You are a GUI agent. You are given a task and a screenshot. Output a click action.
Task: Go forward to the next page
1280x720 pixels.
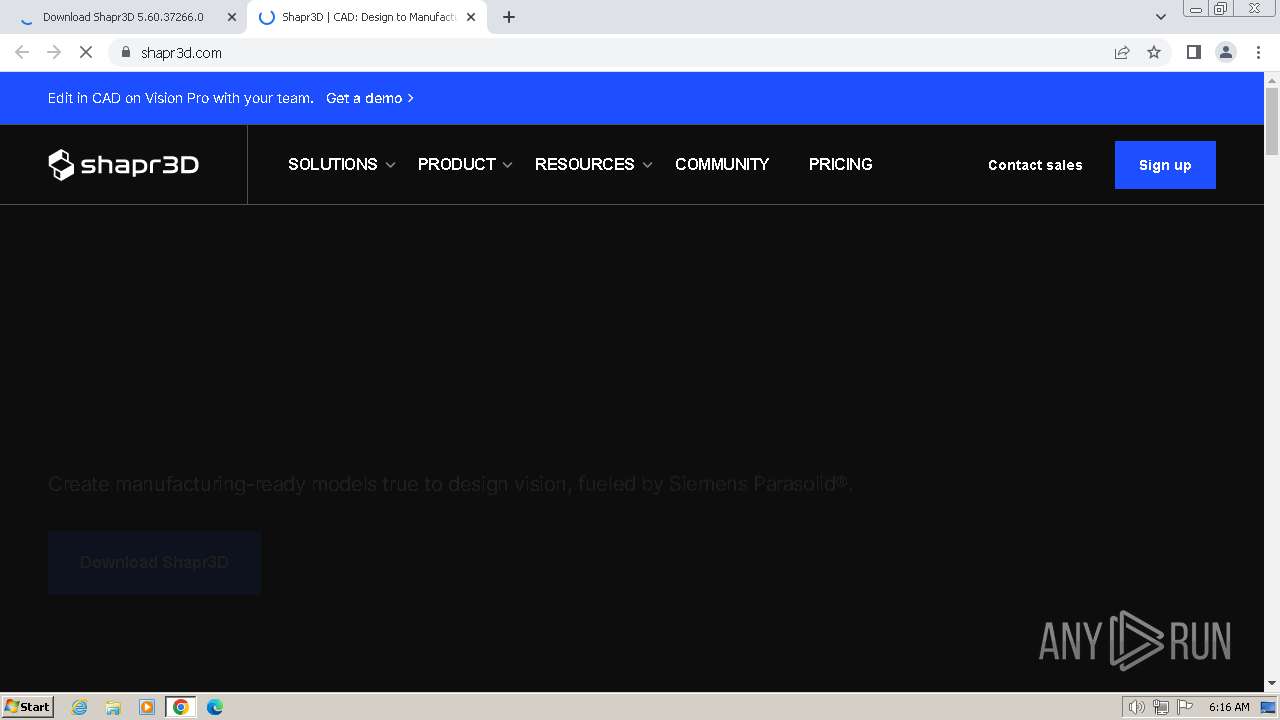pos(54,52)
